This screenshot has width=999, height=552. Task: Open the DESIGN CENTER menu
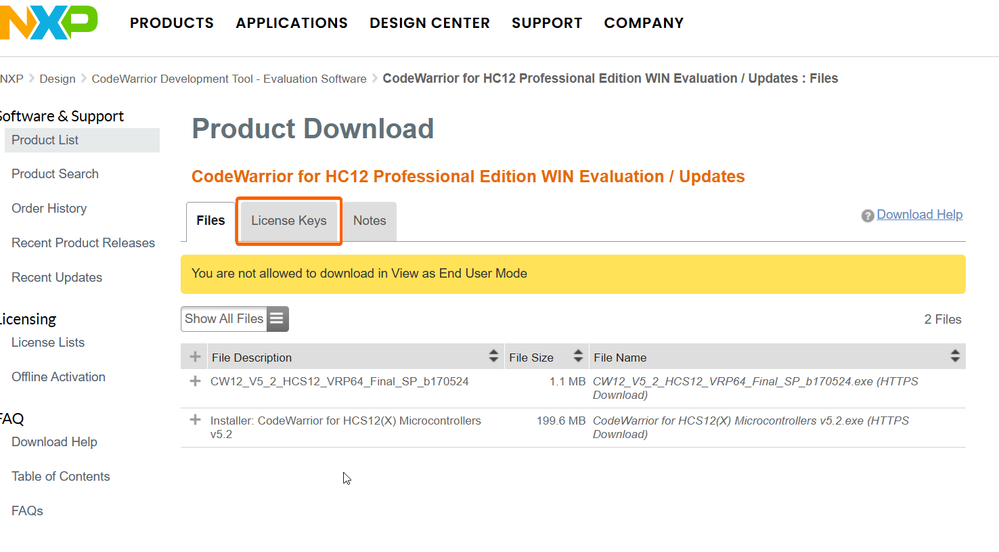[x=429, y=23]
